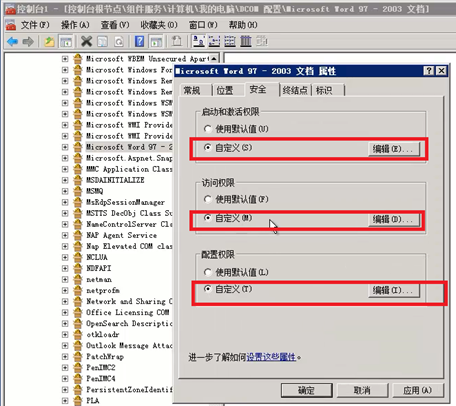456x406 pixels.
Task: Expand the PenIMC2 tree node
Action: coord(65,367)
